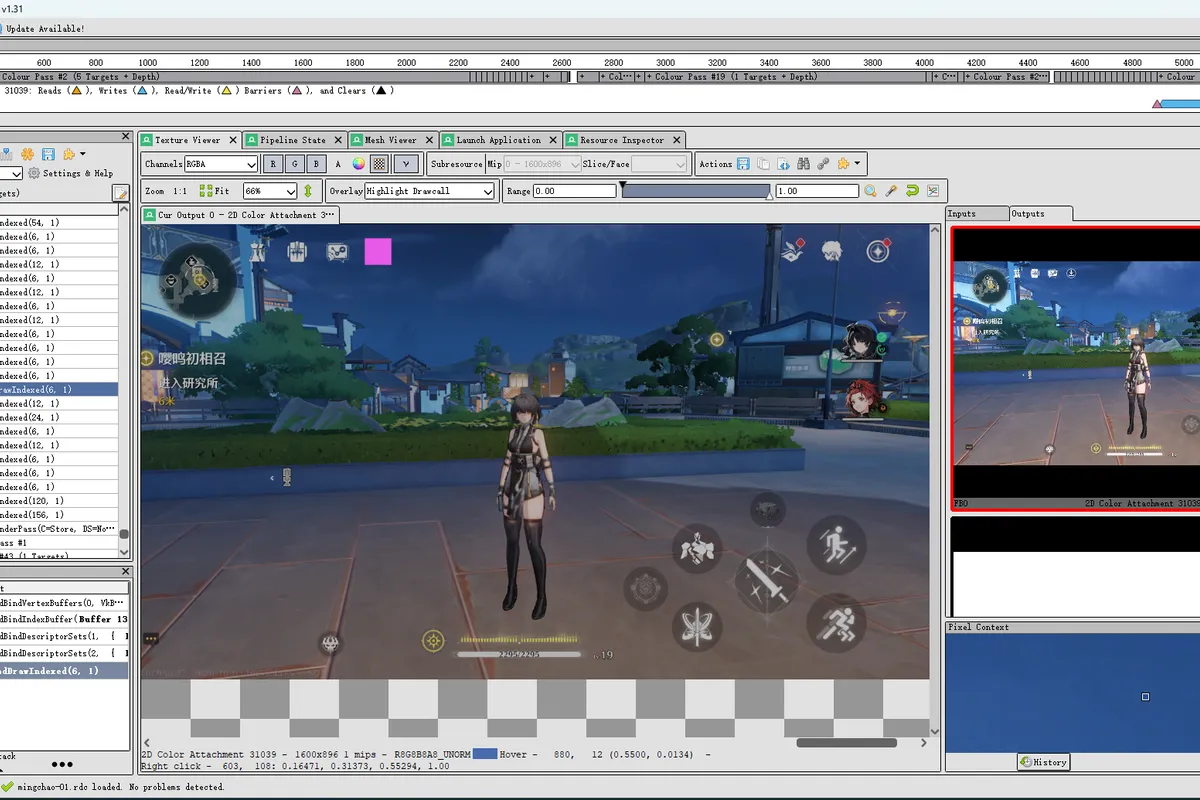The height and width of the screenshot is (800, 1200).
Task: Click copy texture to clipboard icon
Action: tap(763, 164)
